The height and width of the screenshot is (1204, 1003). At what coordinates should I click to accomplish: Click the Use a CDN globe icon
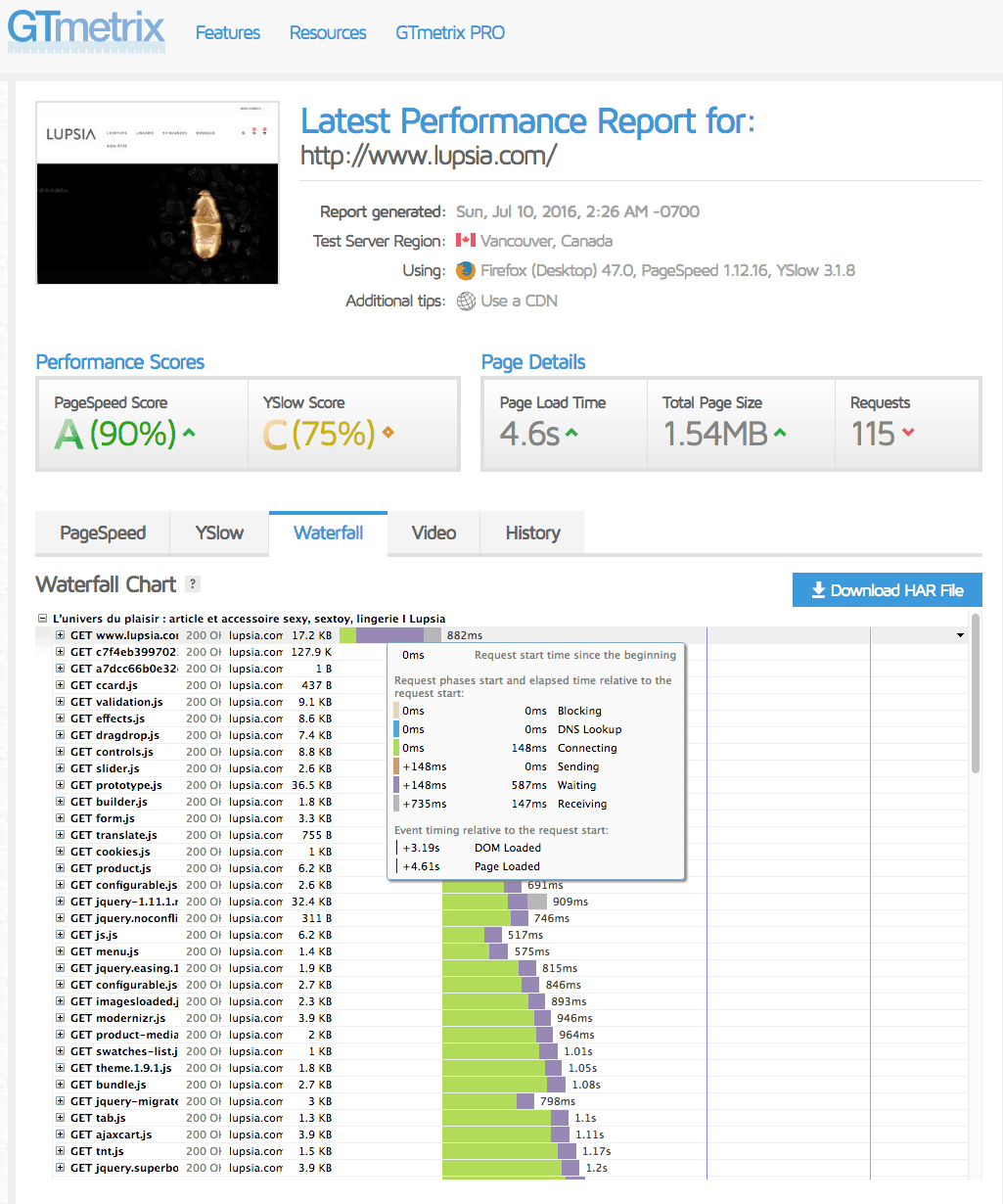pos(466,301)
